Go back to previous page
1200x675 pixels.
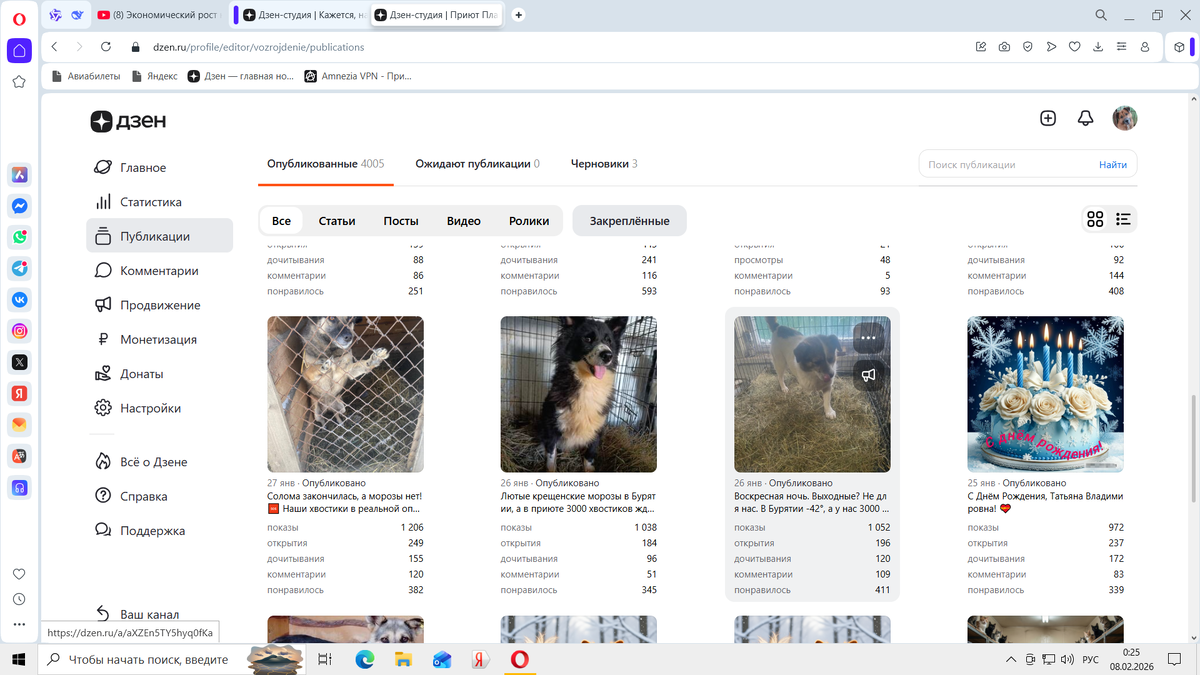coord(55,47)
